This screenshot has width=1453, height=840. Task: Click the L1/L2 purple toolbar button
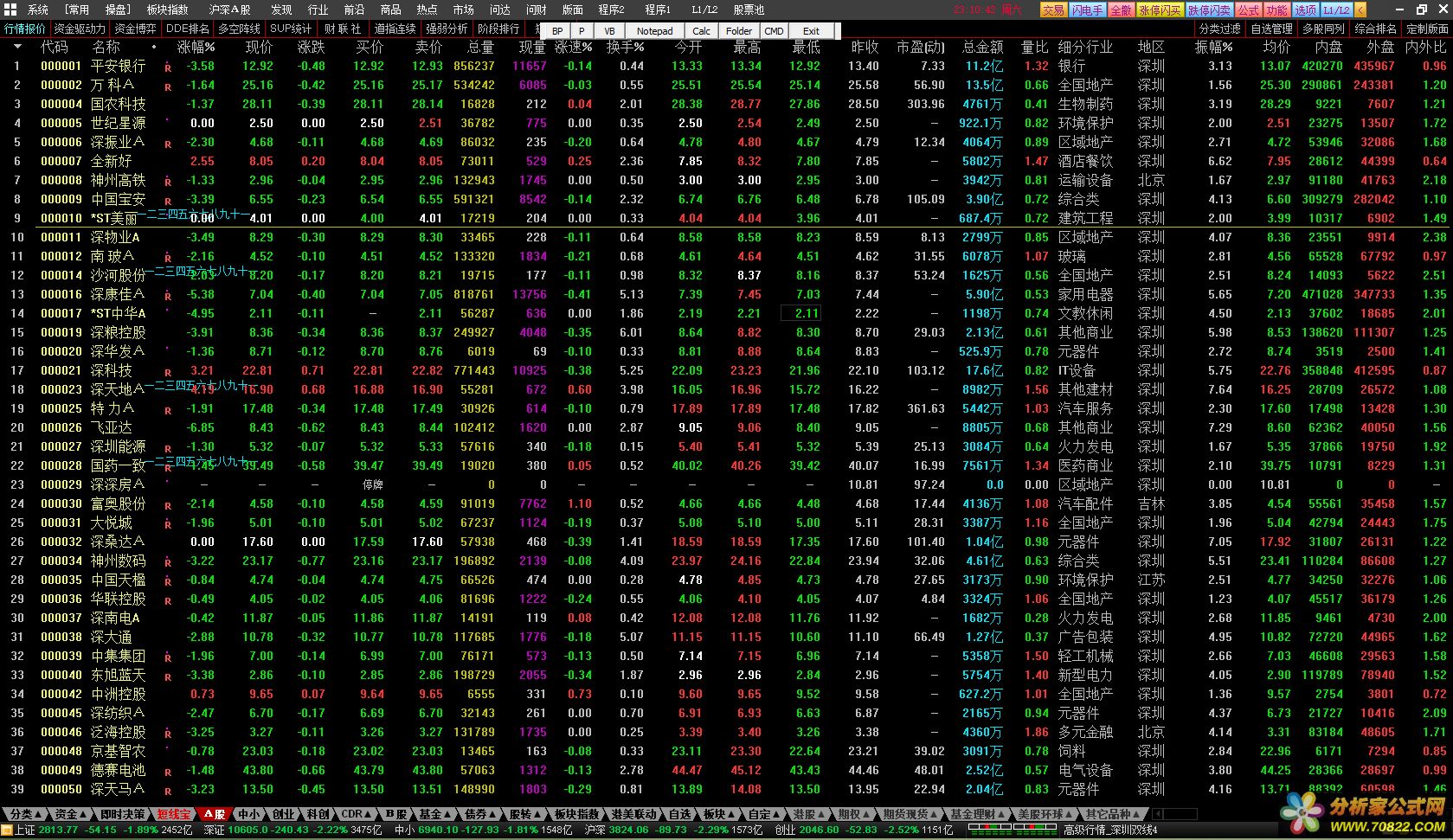point(1336,10)
